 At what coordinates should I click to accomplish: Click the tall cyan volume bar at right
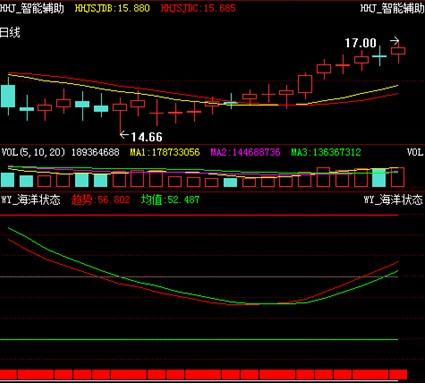tap(379, 178)
